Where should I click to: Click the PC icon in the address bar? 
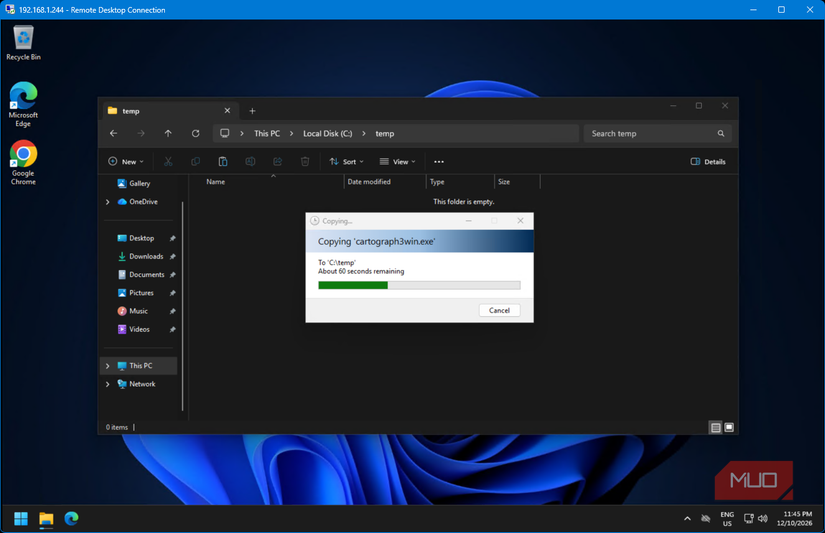click(225, 133)
